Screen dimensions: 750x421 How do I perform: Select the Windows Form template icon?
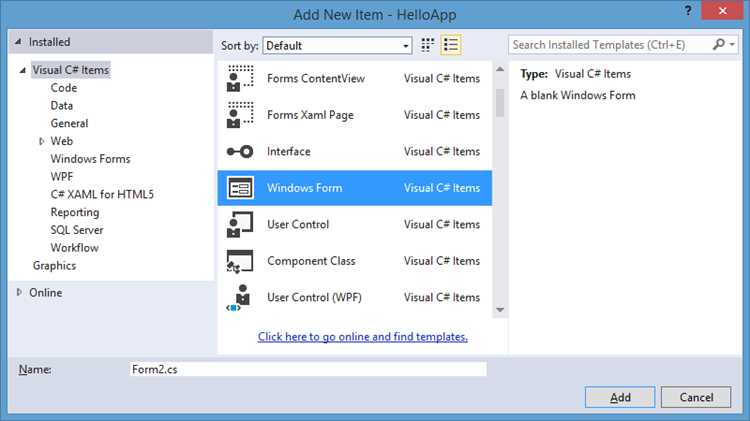pos(240,188)
